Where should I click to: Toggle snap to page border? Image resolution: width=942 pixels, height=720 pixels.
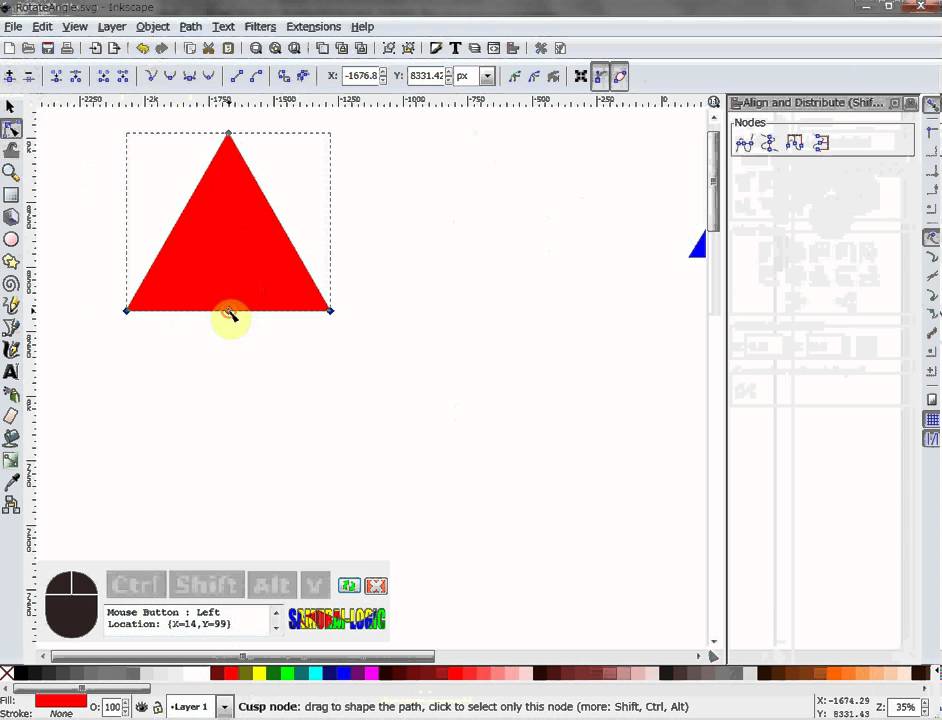tap(931, 399)
